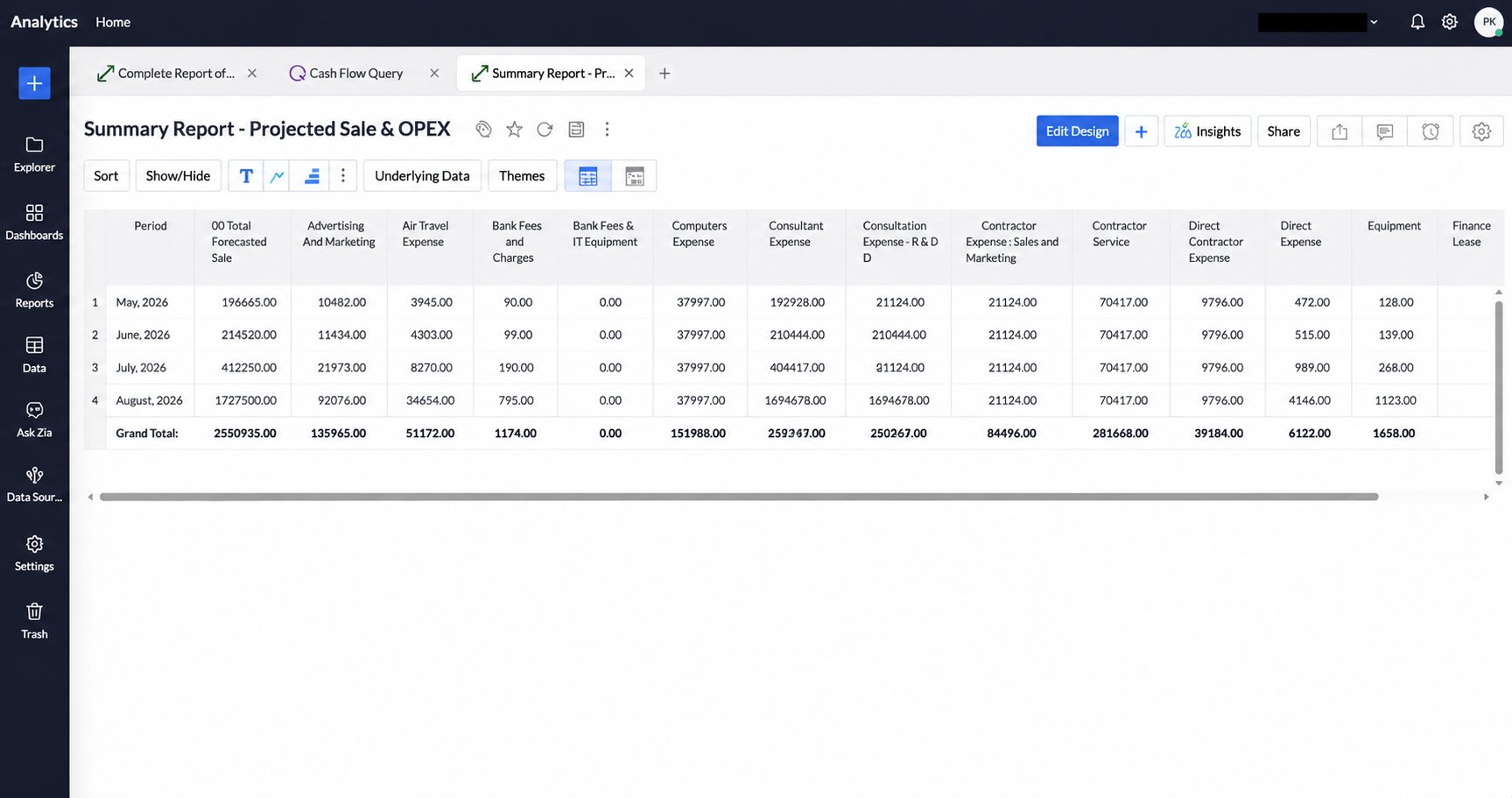Open the Show/Hide columns menu

[178, 176]
